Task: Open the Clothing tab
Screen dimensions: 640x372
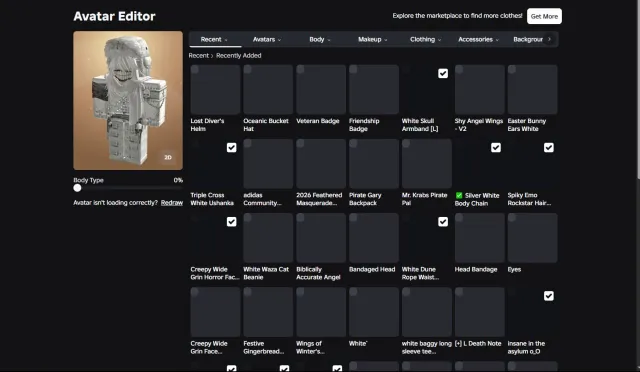Action: (x=425, y=40)
